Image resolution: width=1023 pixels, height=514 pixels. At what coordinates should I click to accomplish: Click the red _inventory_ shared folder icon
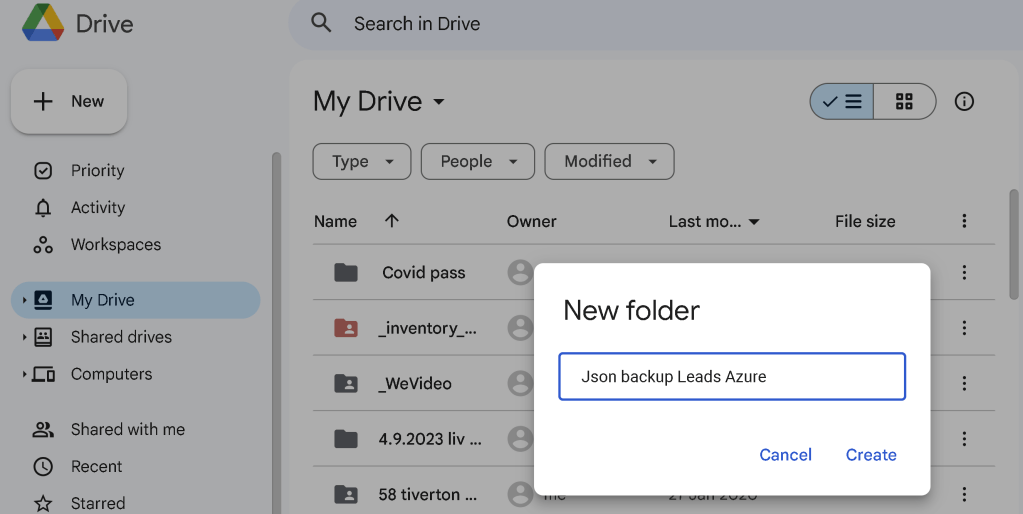tap(346, 328)
